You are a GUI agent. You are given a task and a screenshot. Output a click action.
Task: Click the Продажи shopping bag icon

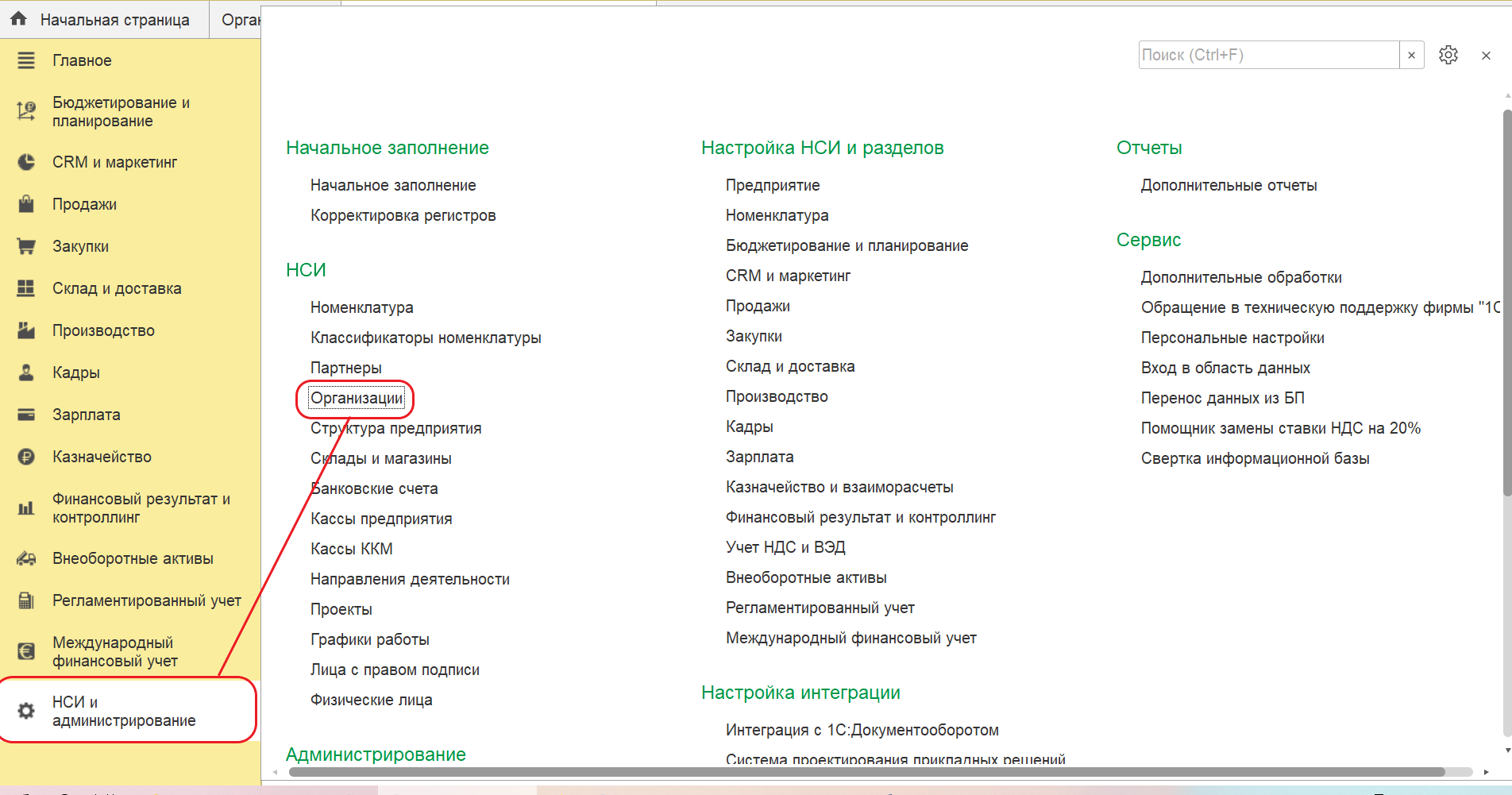(26, 204)
